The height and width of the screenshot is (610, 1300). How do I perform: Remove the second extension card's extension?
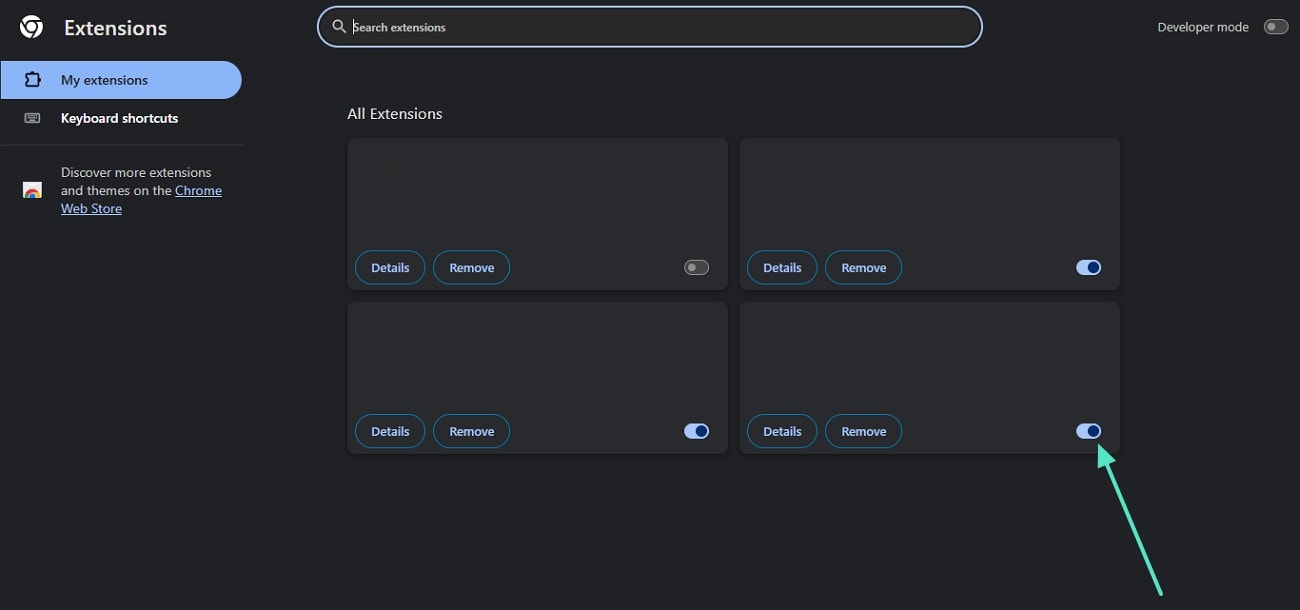click(864, 268)
